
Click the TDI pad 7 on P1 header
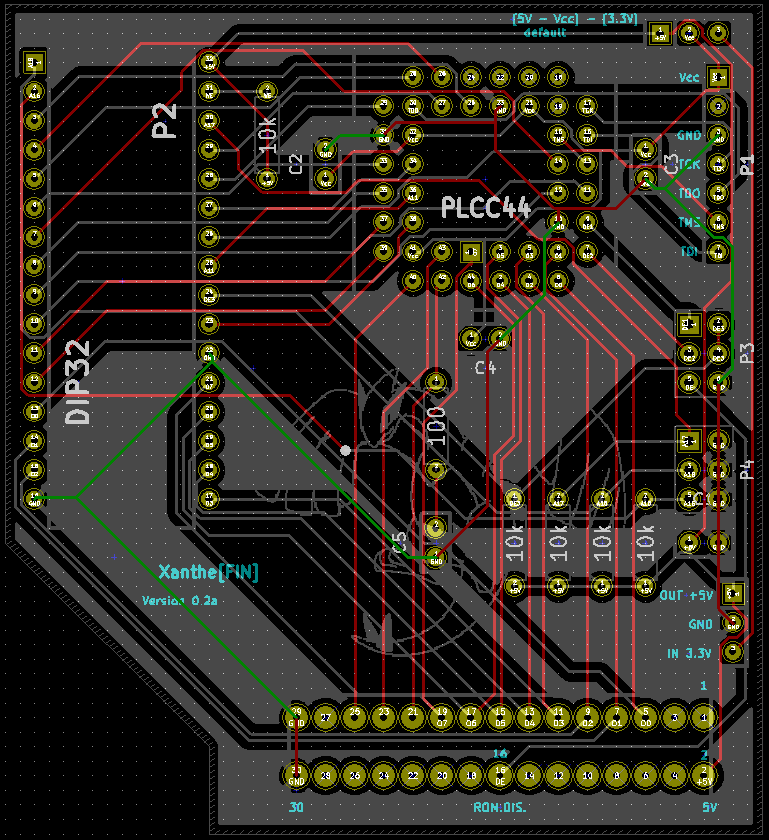tap(717, 251)
